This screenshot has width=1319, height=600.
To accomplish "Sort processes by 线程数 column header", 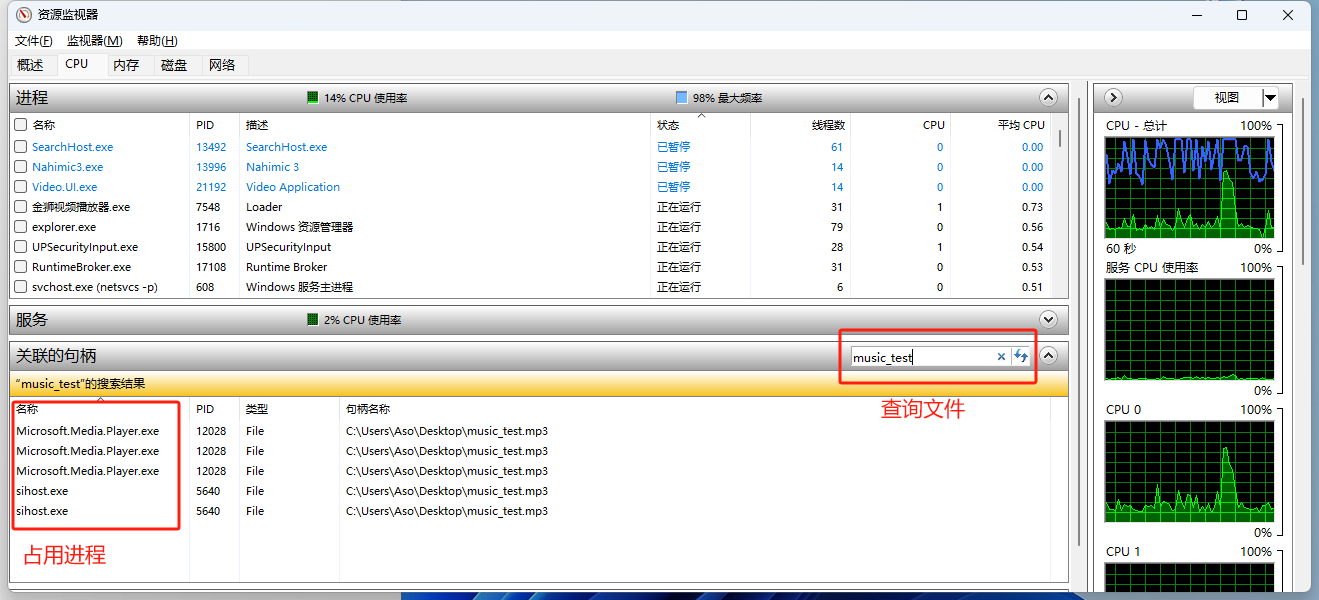I will [800, 125].
